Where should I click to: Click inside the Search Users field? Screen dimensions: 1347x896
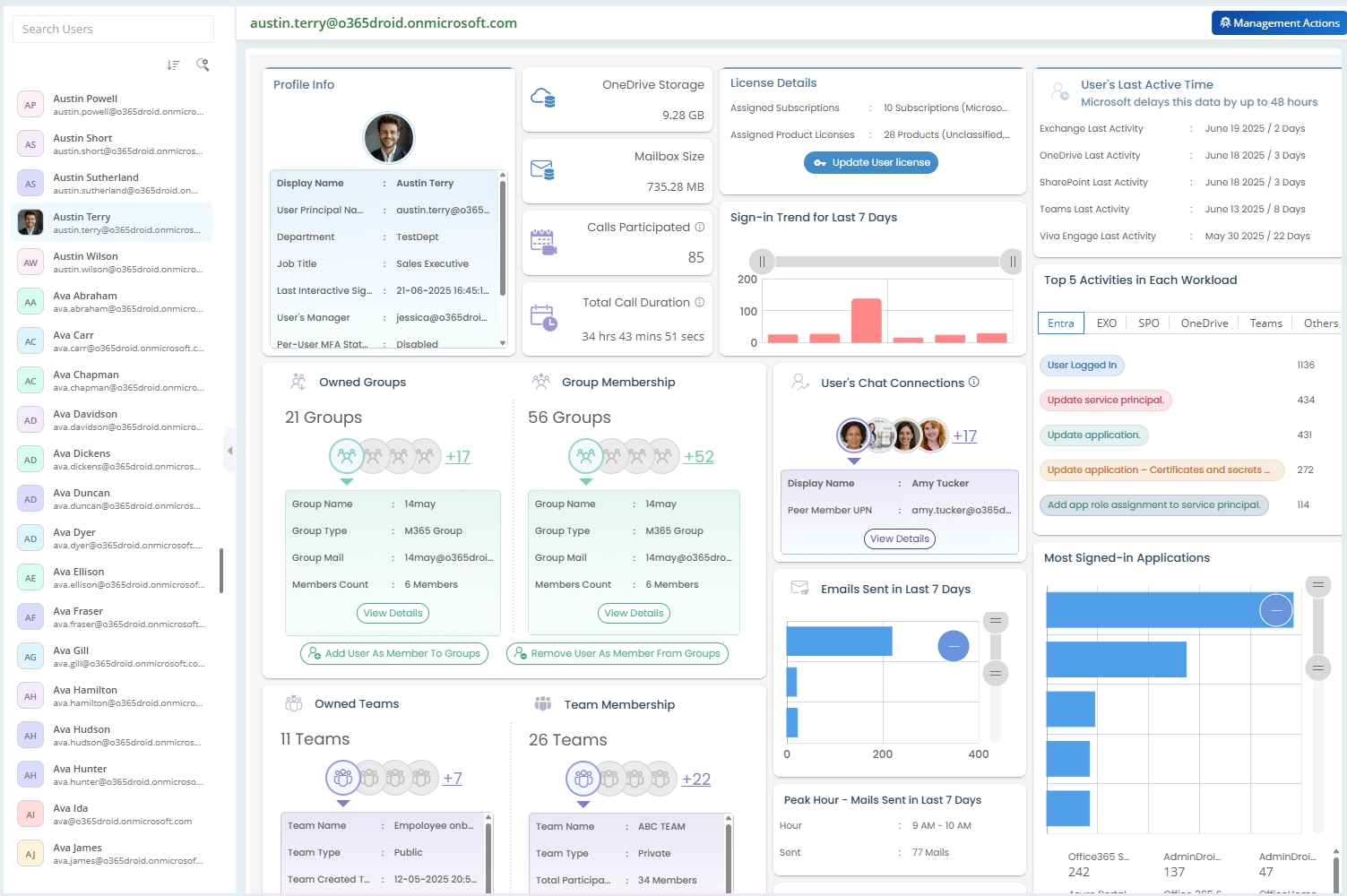point(112,29)
